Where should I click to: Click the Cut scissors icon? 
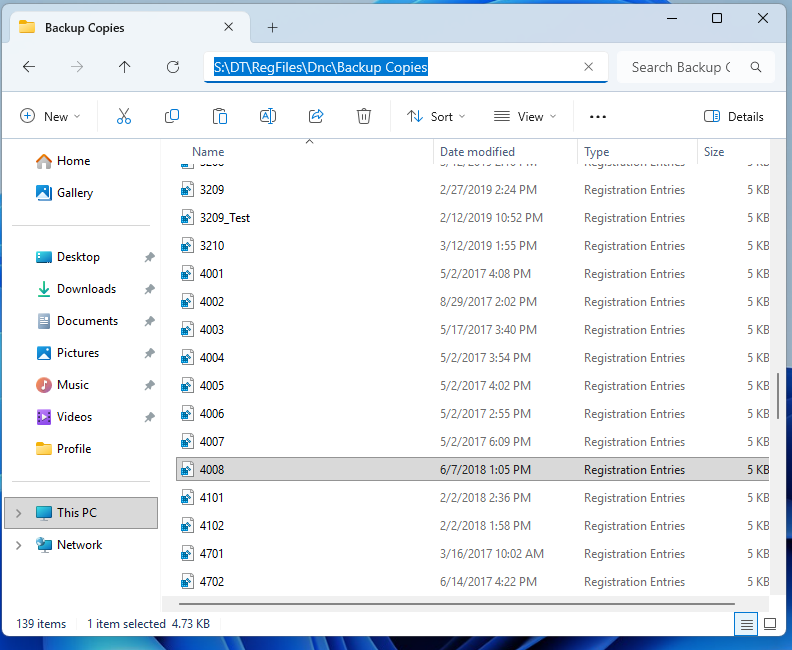click(x=124, y=116)
